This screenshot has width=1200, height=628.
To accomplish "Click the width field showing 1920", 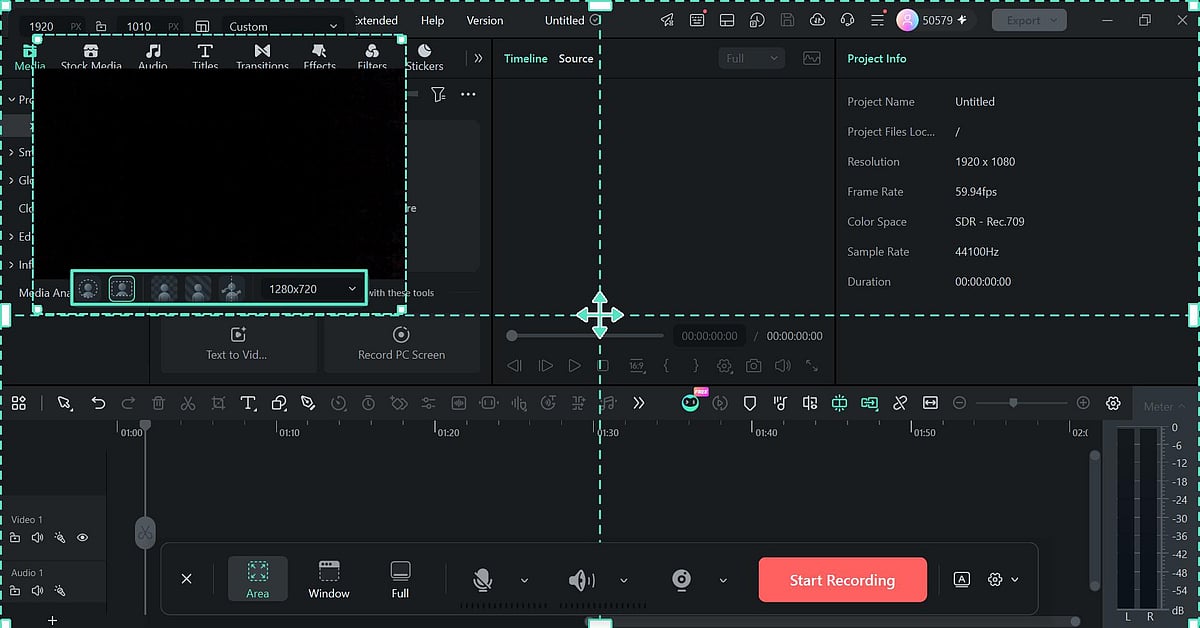I will (42, 27).
